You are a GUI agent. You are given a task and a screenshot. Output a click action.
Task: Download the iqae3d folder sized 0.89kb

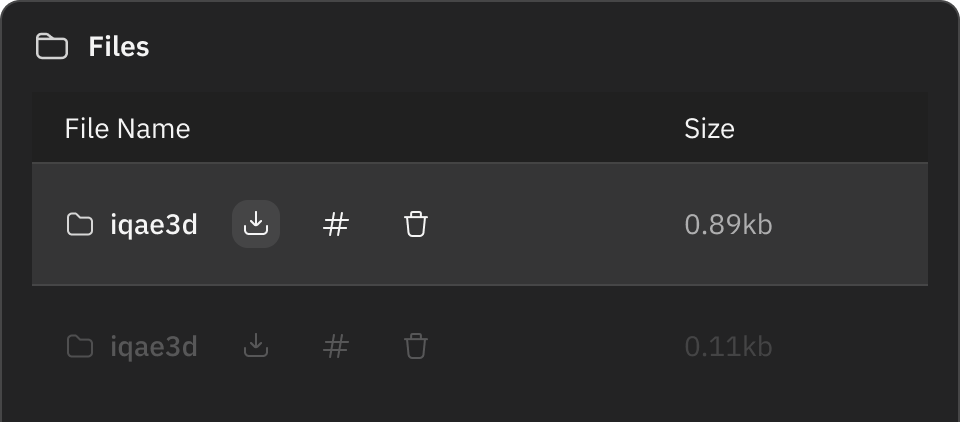[x=256, y=224]
